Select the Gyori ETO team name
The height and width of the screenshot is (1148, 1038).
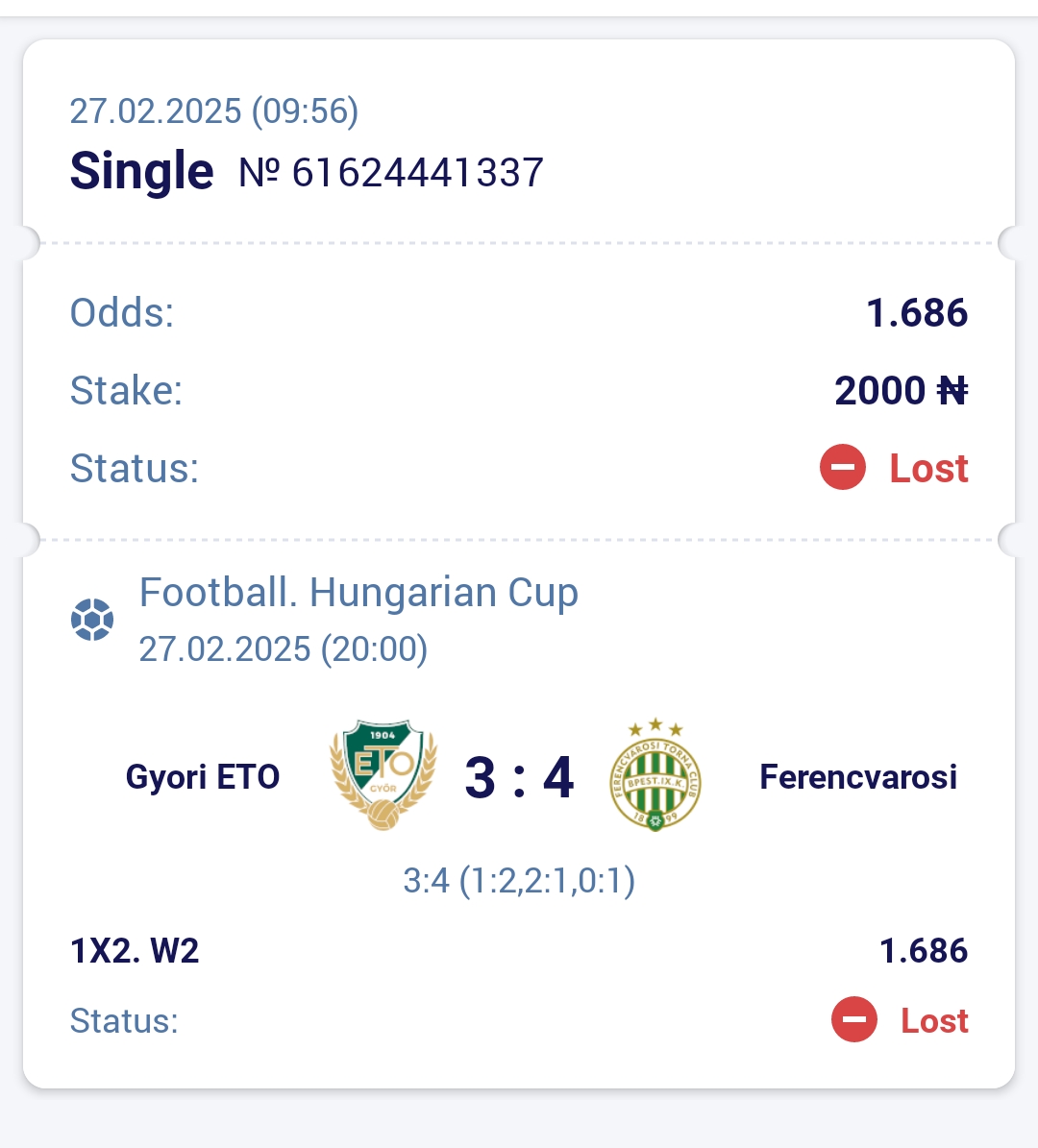(x=203, y=777)
